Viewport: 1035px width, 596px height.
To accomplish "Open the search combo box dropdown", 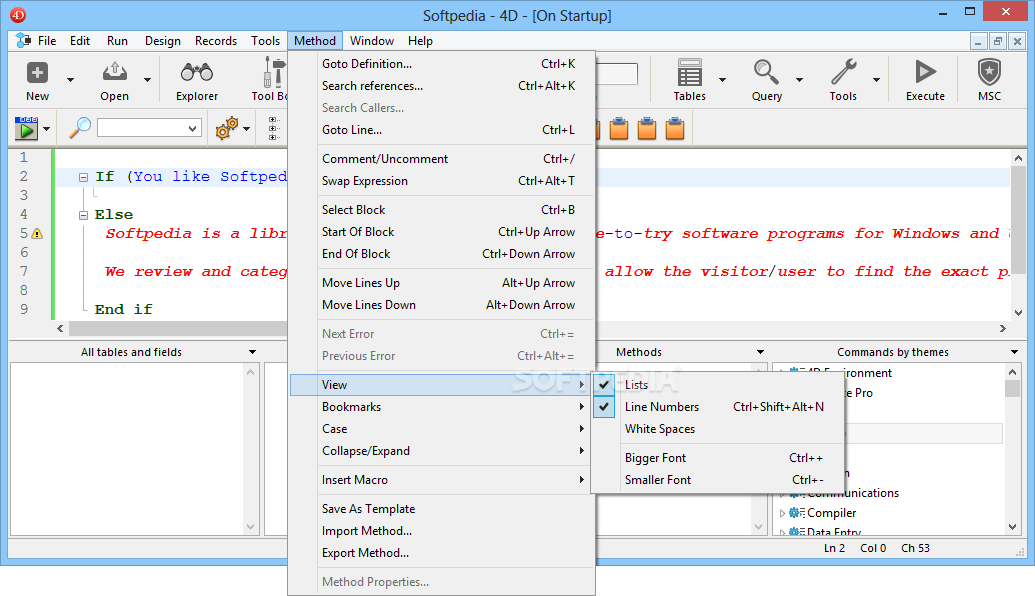I will [193, 128].
